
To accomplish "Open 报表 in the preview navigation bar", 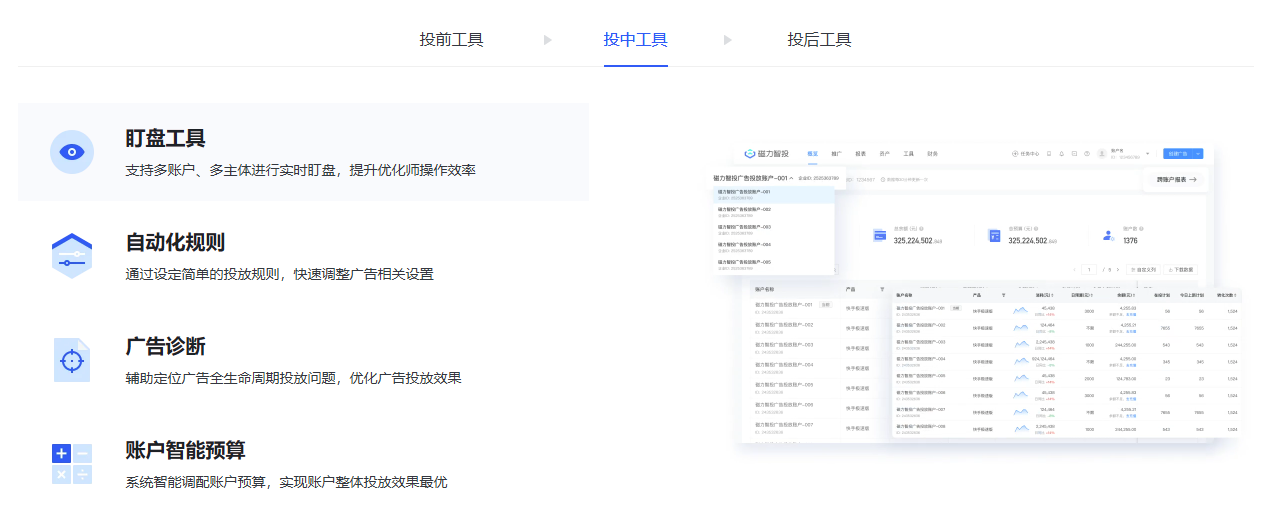I will click(860, 154).
